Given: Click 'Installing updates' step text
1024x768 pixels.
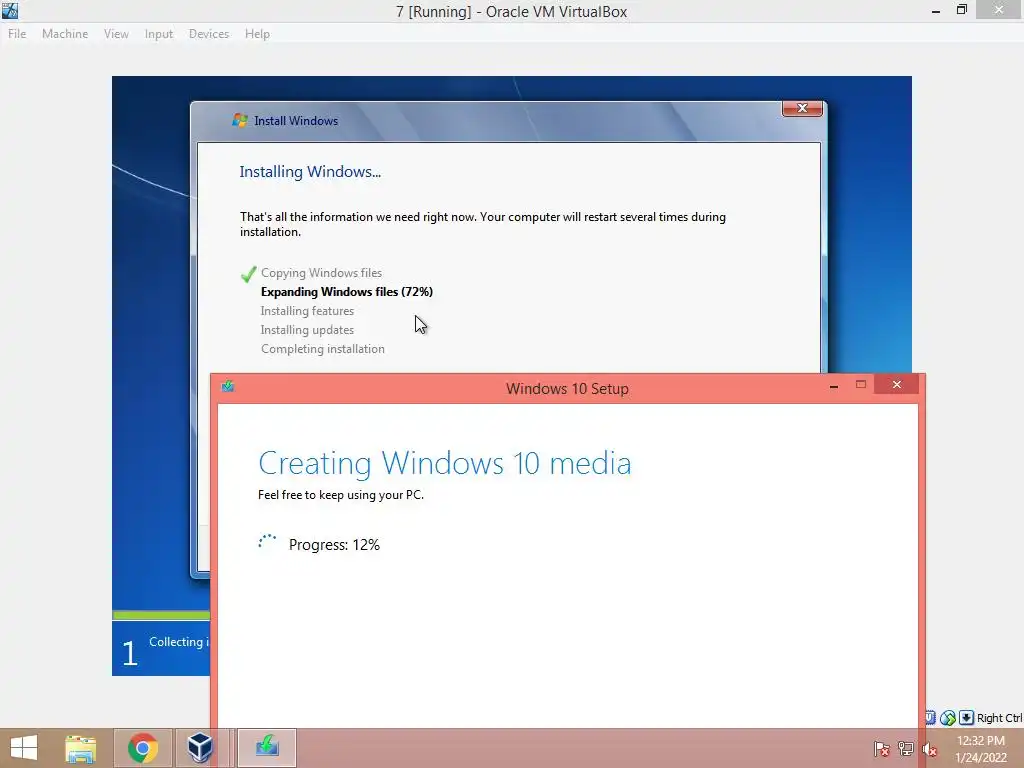Looking at the screenshot, I should (x=307, y=330).
